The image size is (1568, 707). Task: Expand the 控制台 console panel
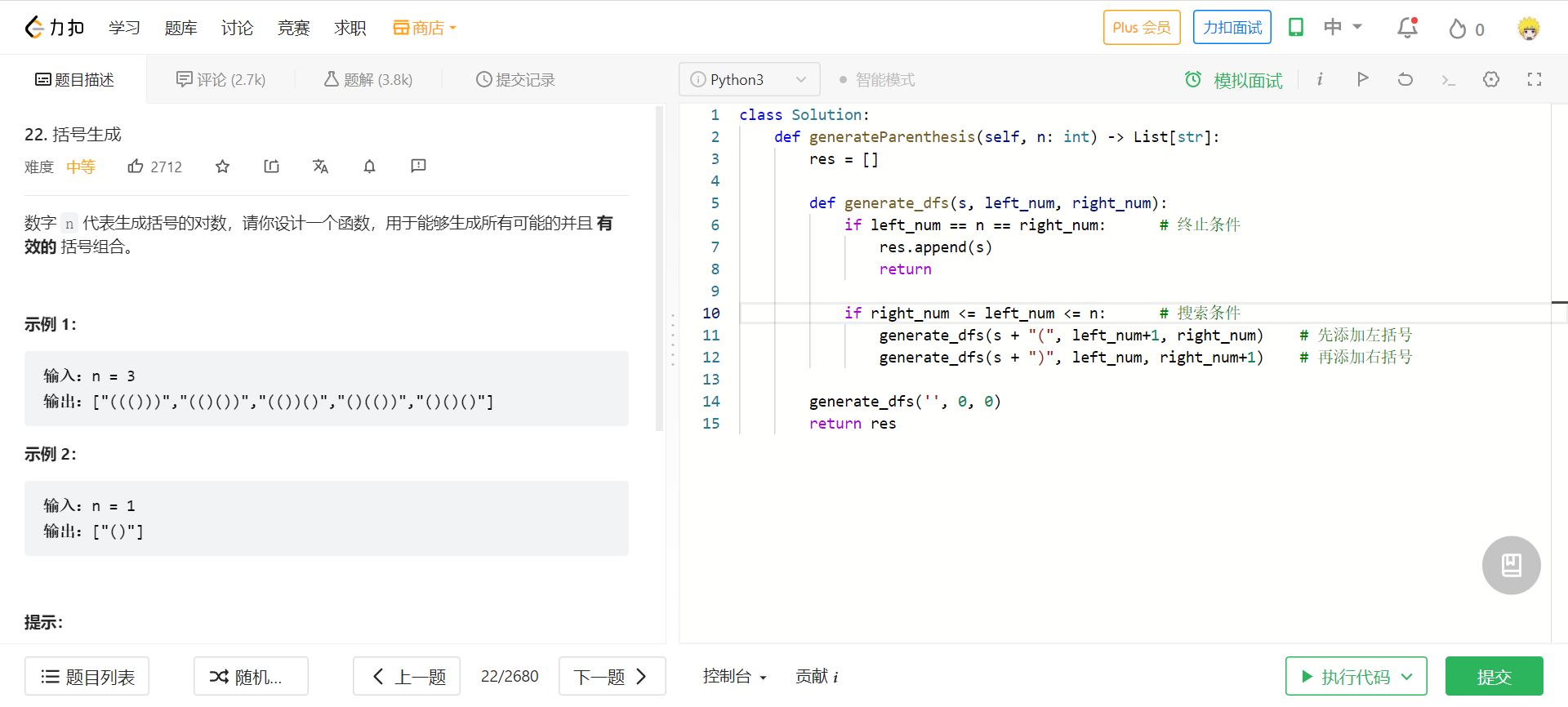(x=735, y=676)
